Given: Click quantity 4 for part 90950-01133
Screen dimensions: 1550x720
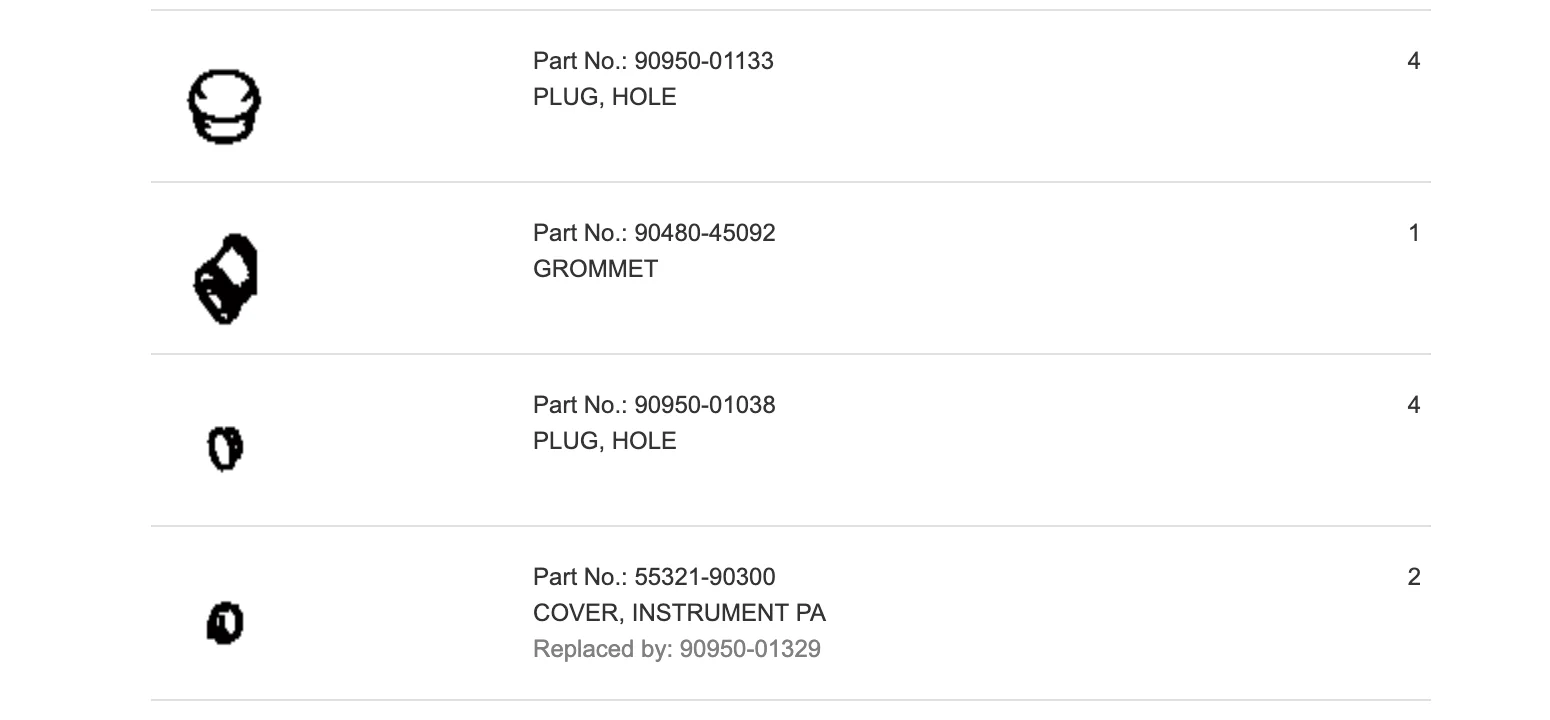Looking at the screenshot, I should tap(1413, 61).
